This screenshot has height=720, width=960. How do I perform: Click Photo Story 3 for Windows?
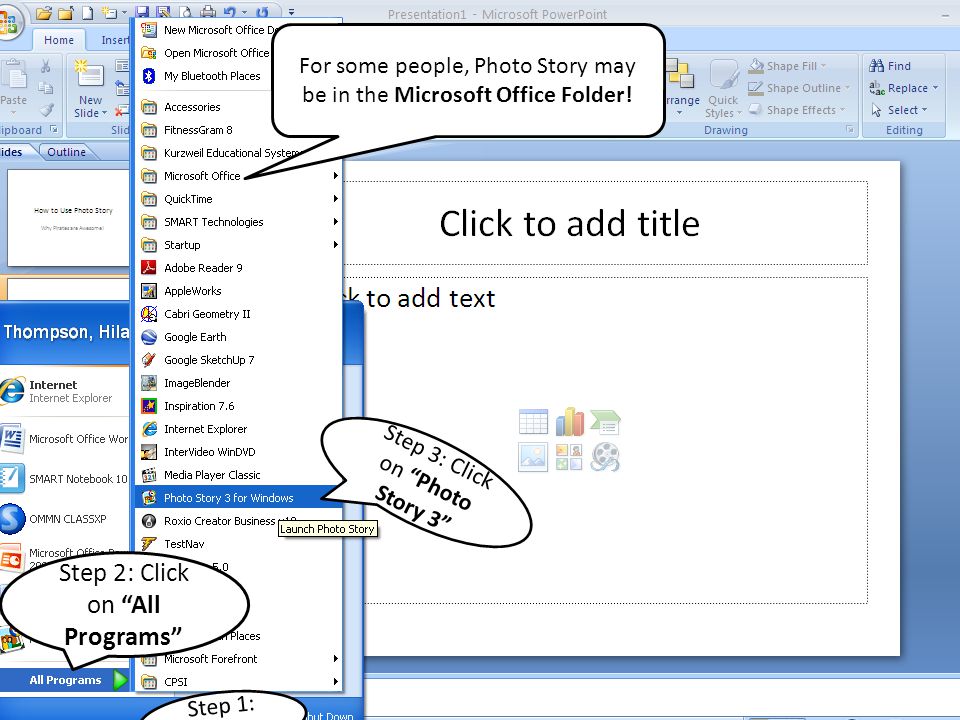(238, 498)
